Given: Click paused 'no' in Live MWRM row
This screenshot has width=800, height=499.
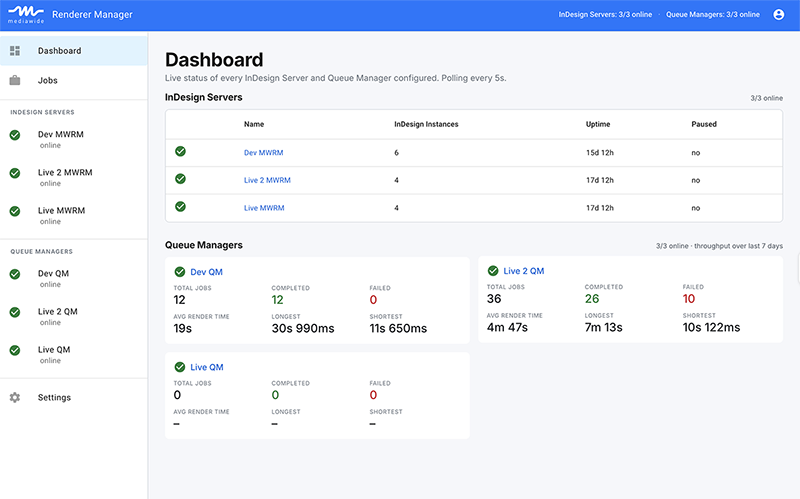Looking at the screenshot, I should point(695,208).
